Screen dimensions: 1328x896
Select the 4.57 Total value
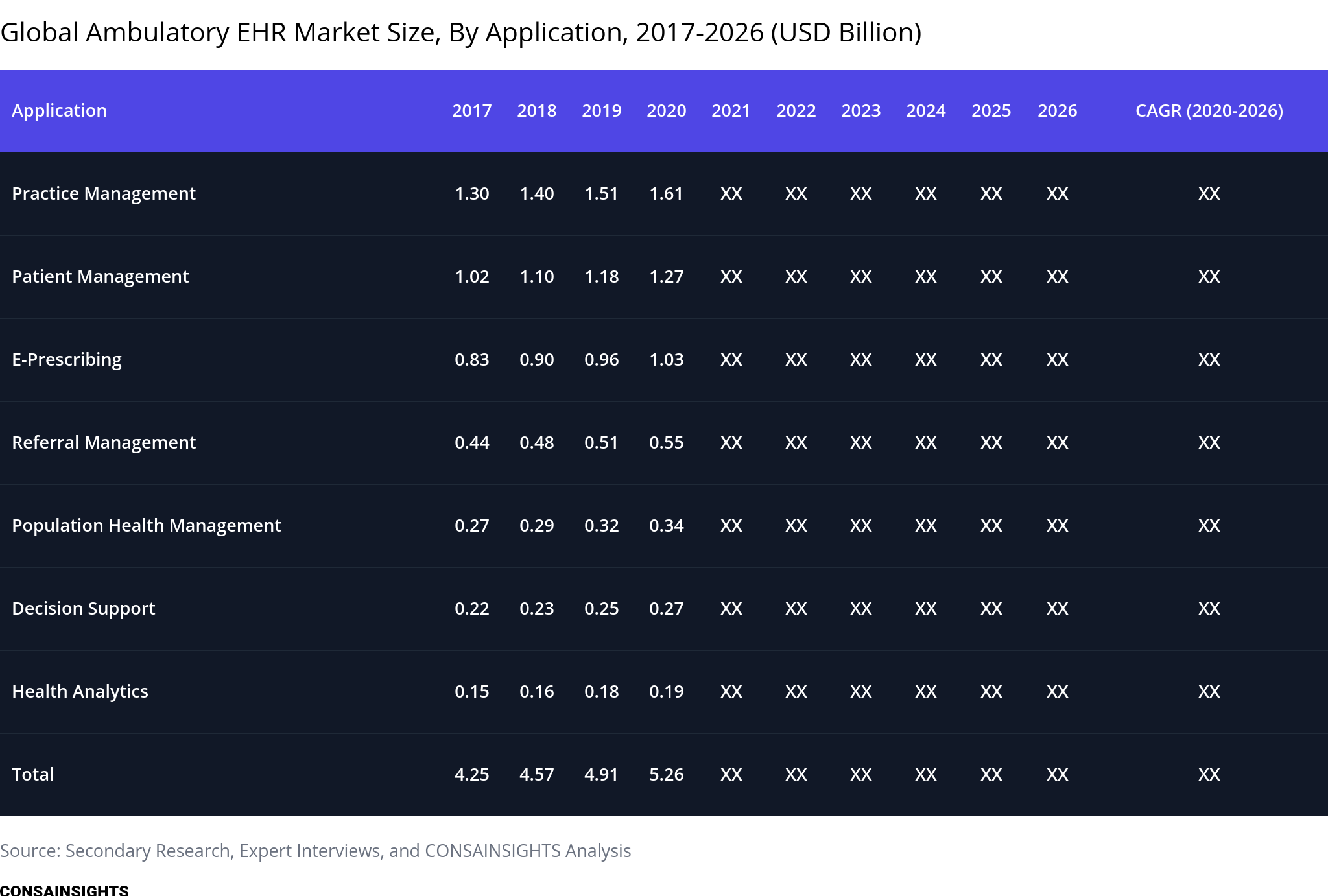coord(537,775)
